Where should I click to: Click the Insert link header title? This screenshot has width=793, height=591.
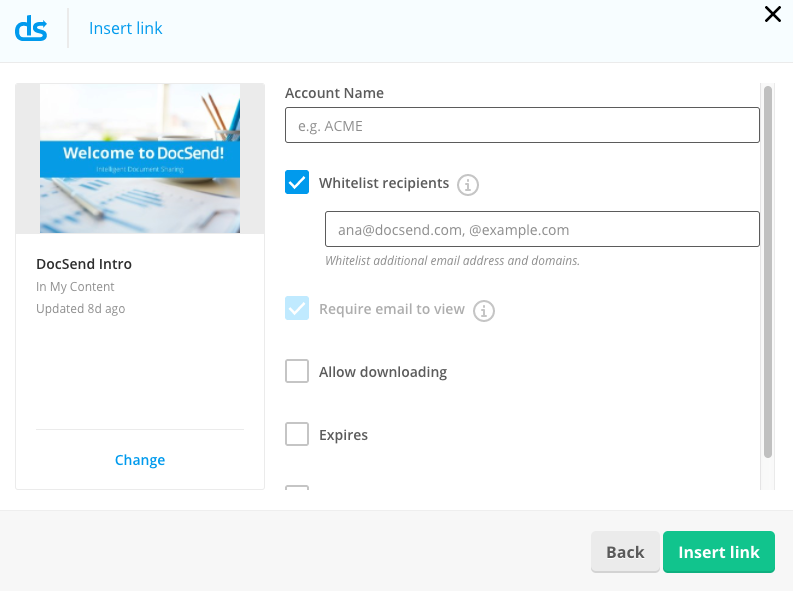coord(125,28)
